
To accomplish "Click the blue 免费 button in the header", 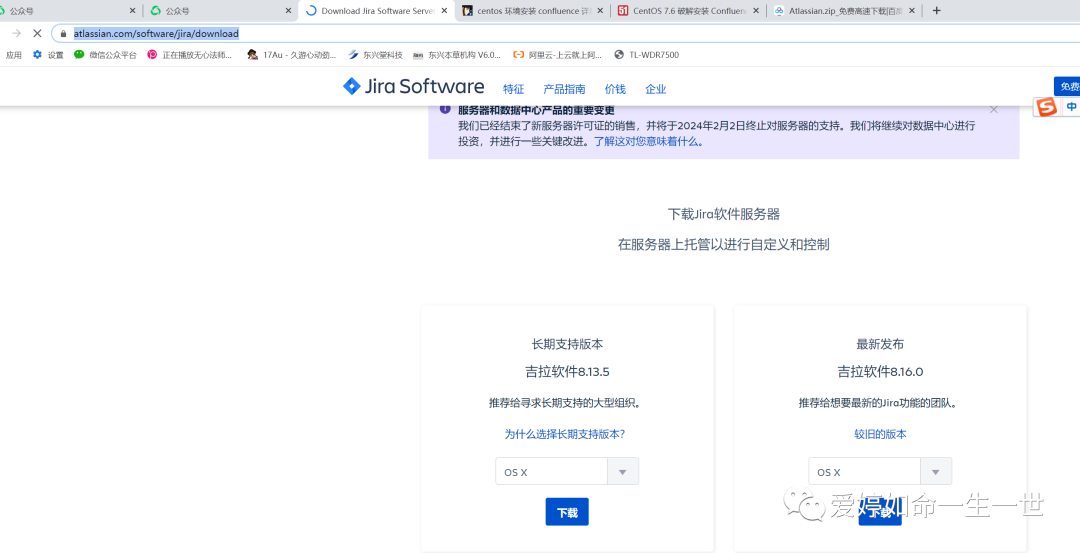I will tap(1068, 87).
